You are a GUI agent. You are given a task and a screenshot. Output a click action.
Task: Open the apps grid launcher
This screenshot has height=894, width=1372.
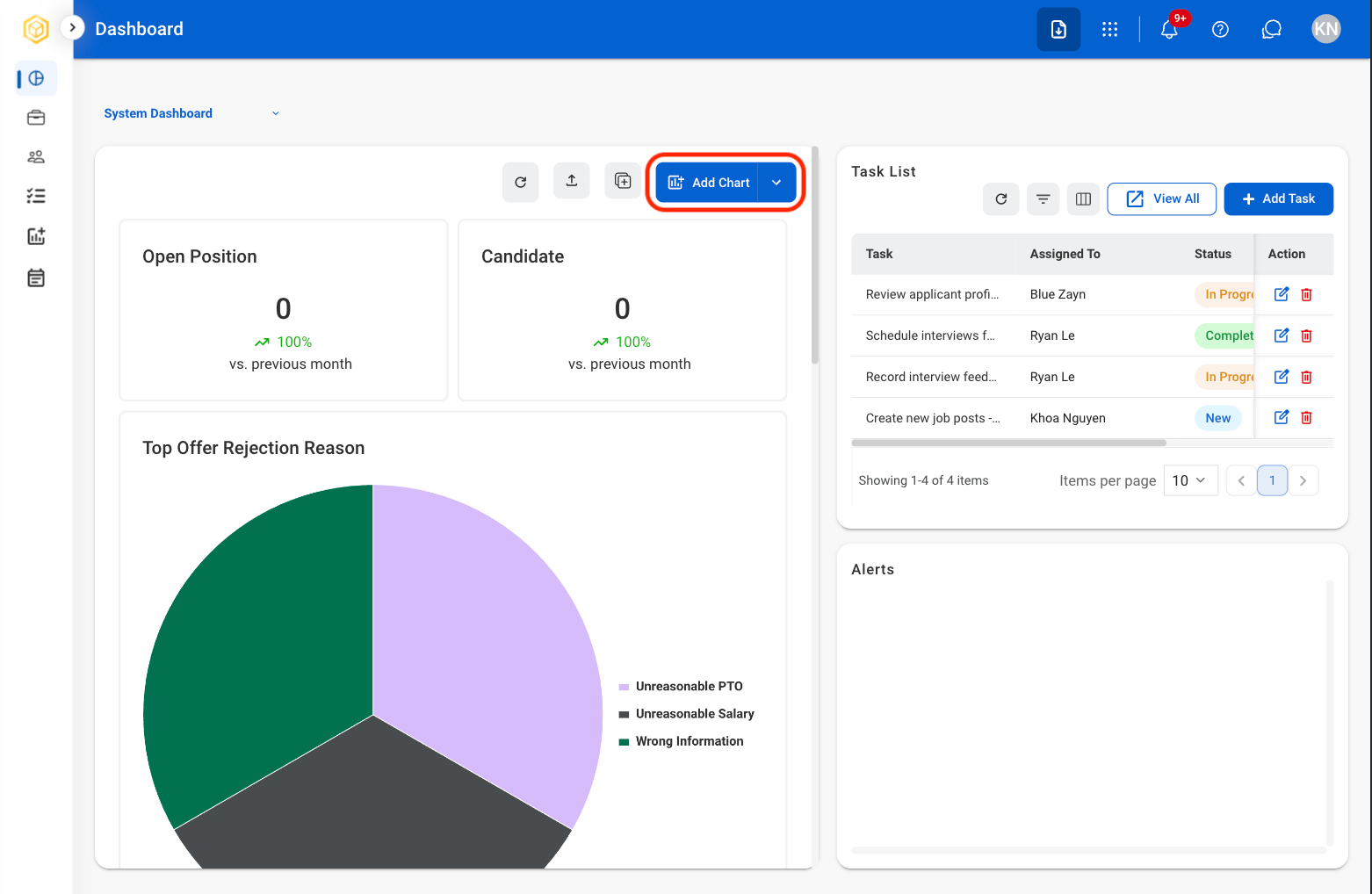coord(1110,29)
